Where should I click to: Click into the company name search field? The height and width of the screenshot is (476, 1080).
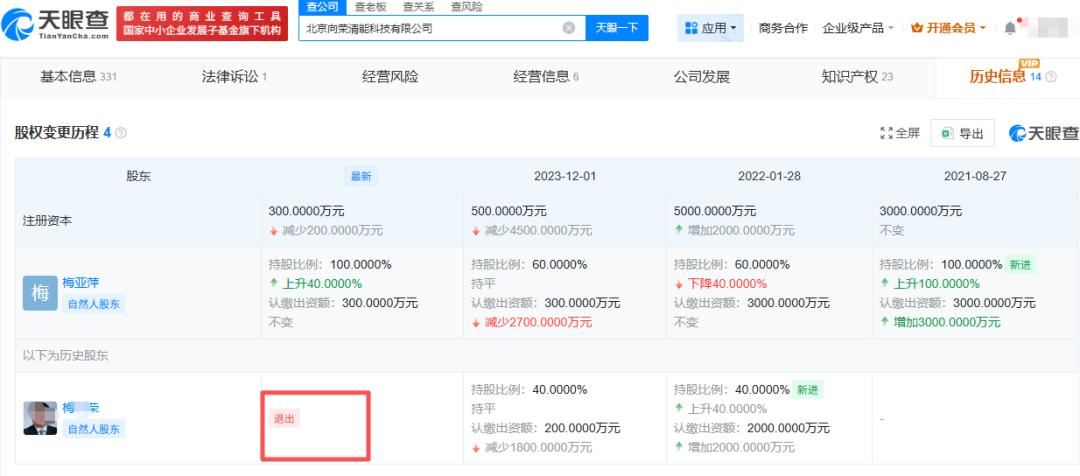[x=430, y=28]
